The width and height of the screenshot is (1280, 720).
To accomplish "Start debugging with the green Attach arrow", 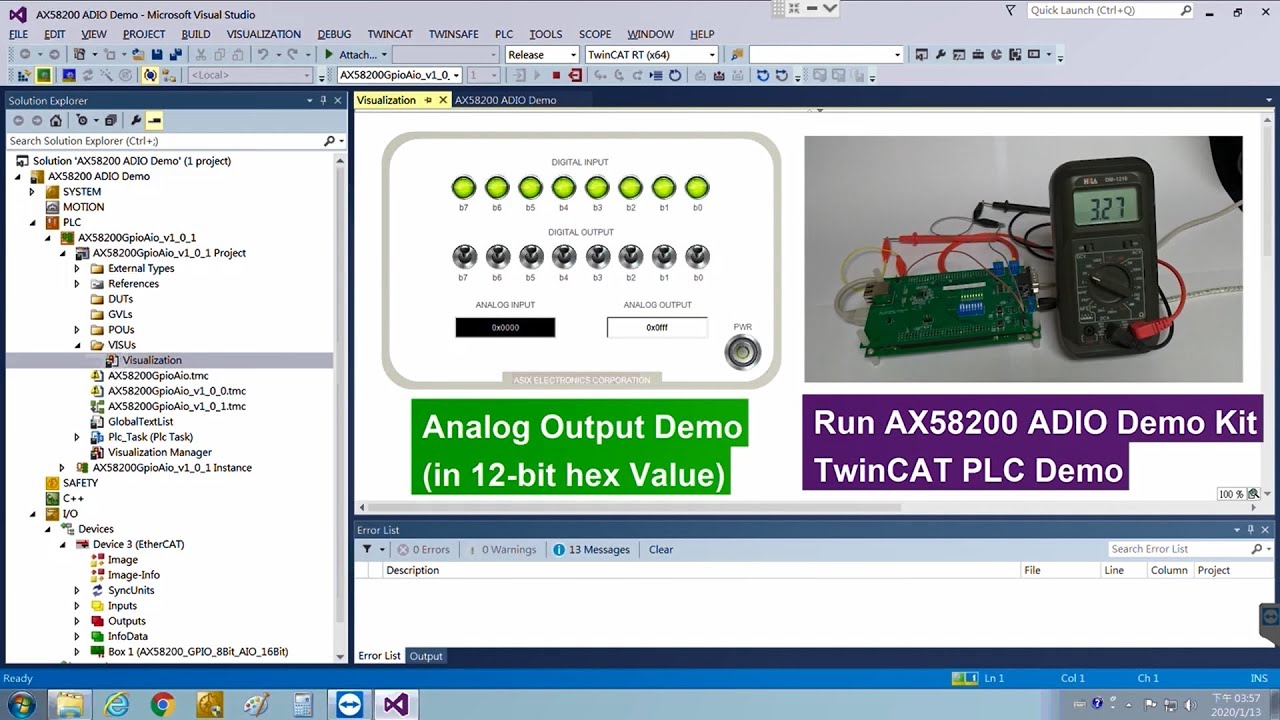I will coord(329,54).
